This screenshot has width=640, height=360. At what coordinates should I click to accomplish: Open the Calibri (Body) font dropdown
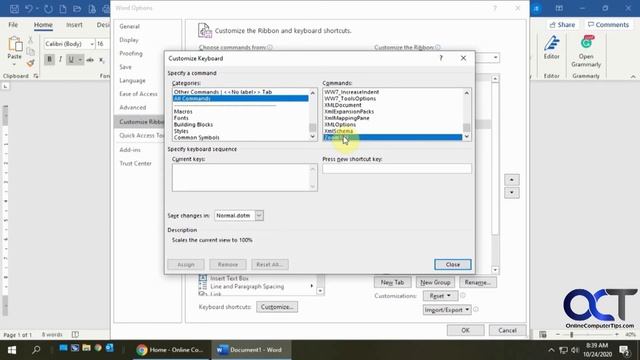pos(92,44)
